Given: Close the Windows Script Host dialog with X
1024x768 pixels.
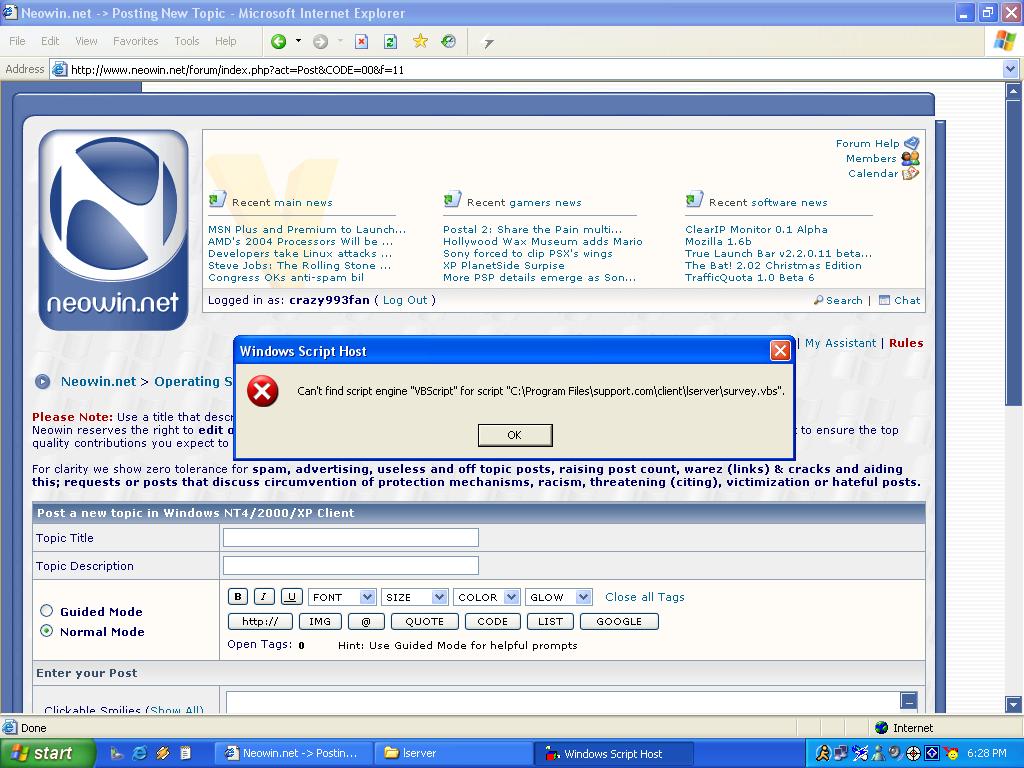Looking at the screenshot, I should pos(780,351).
